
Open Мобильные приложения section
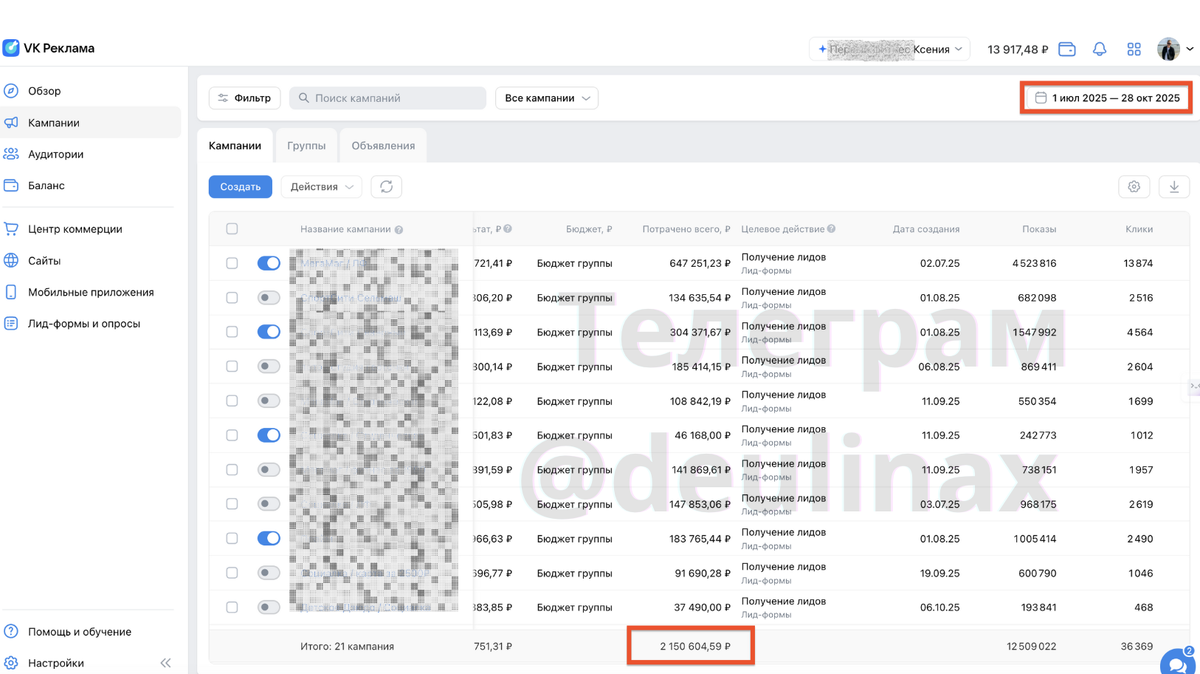click(91, 292)
